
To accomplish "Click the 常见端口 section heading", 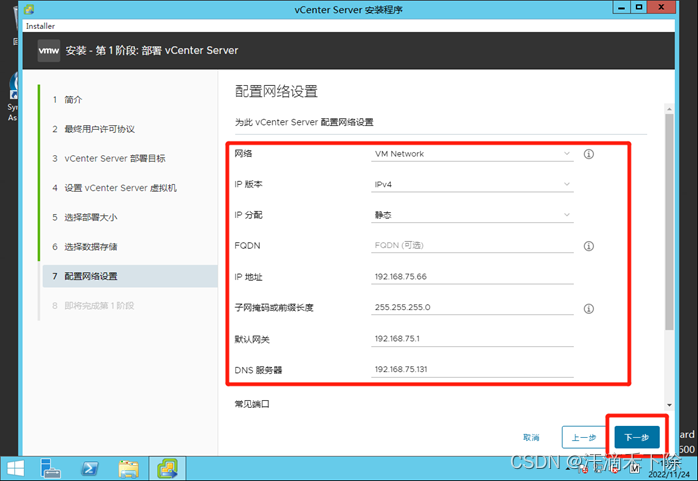I will 252,404.
